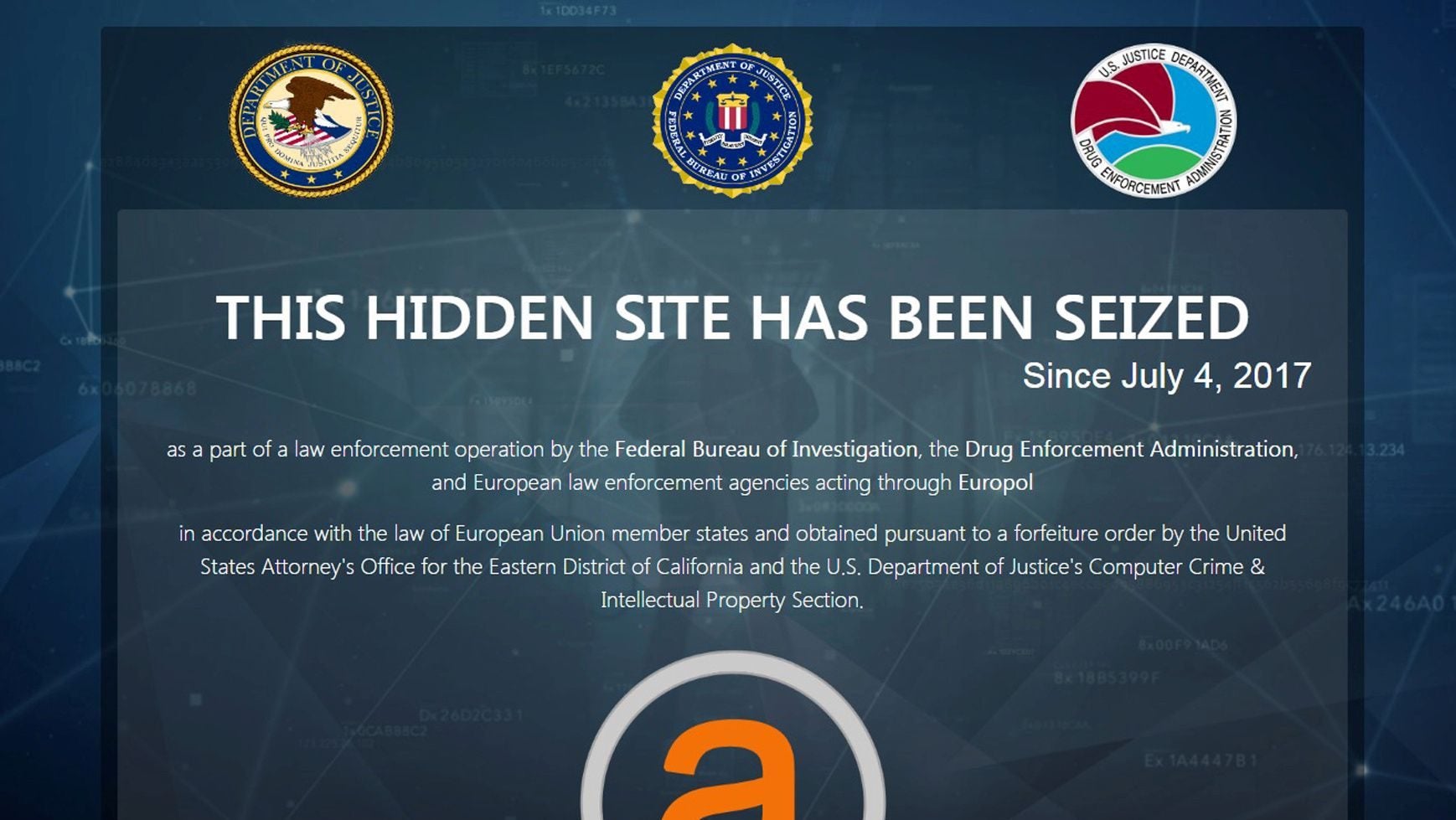Click the orange AlphaBay 'a' logo
The height and width of the screenshot is (820, 1456).
click(730, 771)
